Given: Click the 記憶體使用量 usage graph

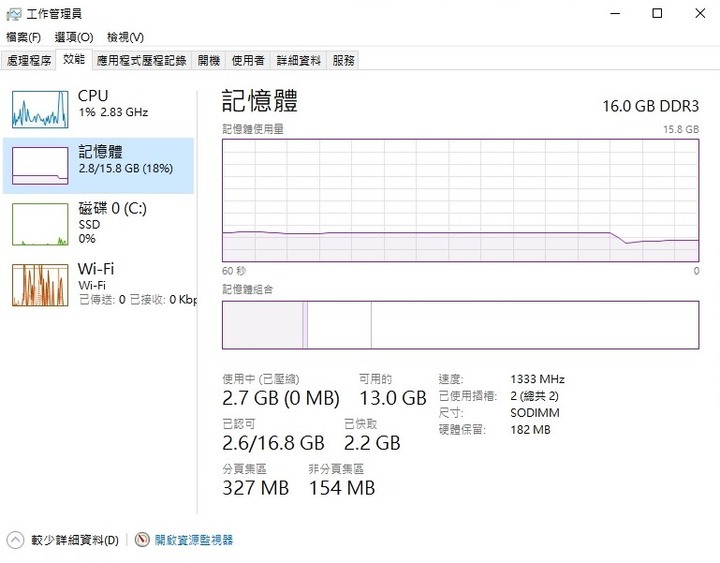Looking at the screenshot, I should pos(461,200).
